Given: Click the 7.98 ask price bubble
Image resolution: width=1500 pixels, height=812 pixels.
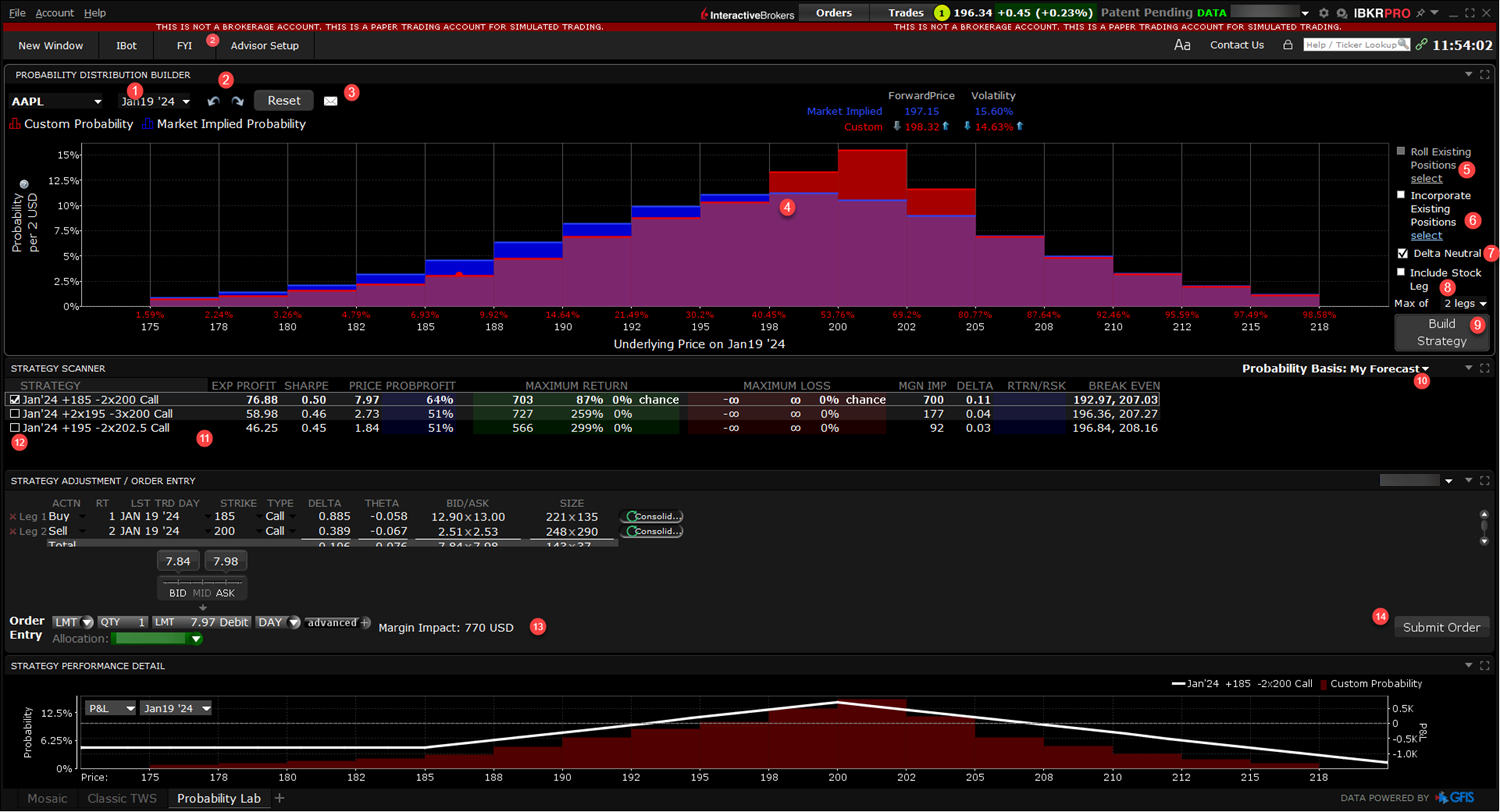Looking at the screenshot, I should (x=226, y=561).
